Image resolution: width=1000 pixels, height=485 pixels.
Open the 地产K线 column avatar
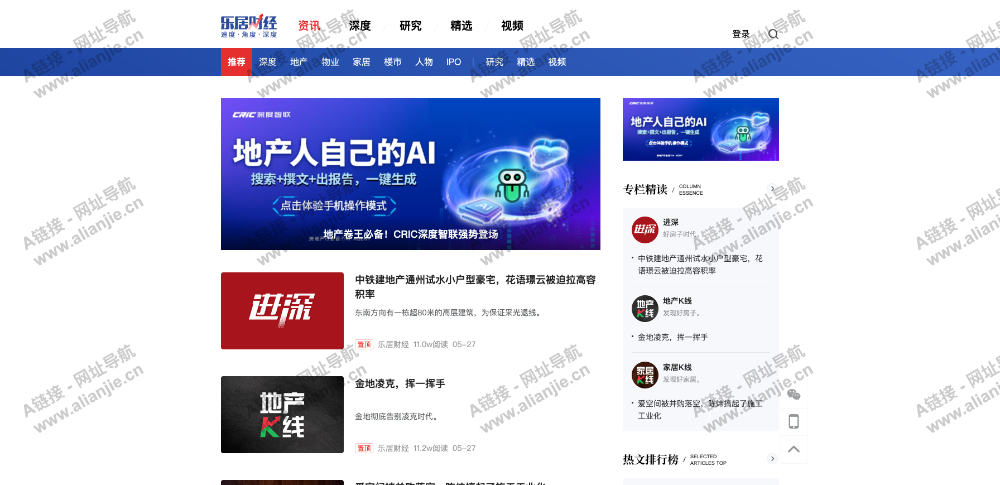645,308
